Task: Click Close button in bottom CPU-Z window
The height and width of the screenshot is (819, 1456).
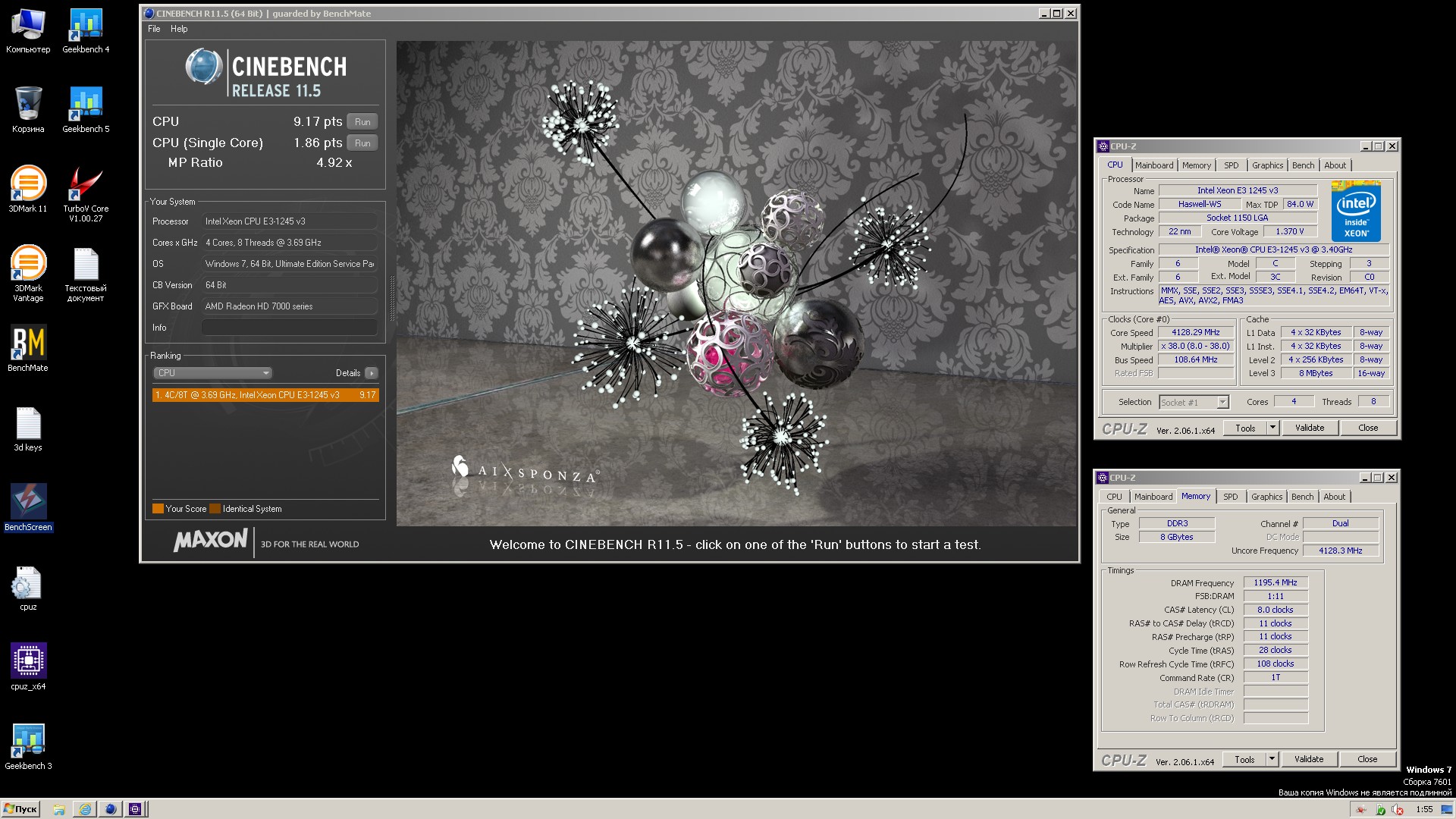Action: tap(1367, 760)
